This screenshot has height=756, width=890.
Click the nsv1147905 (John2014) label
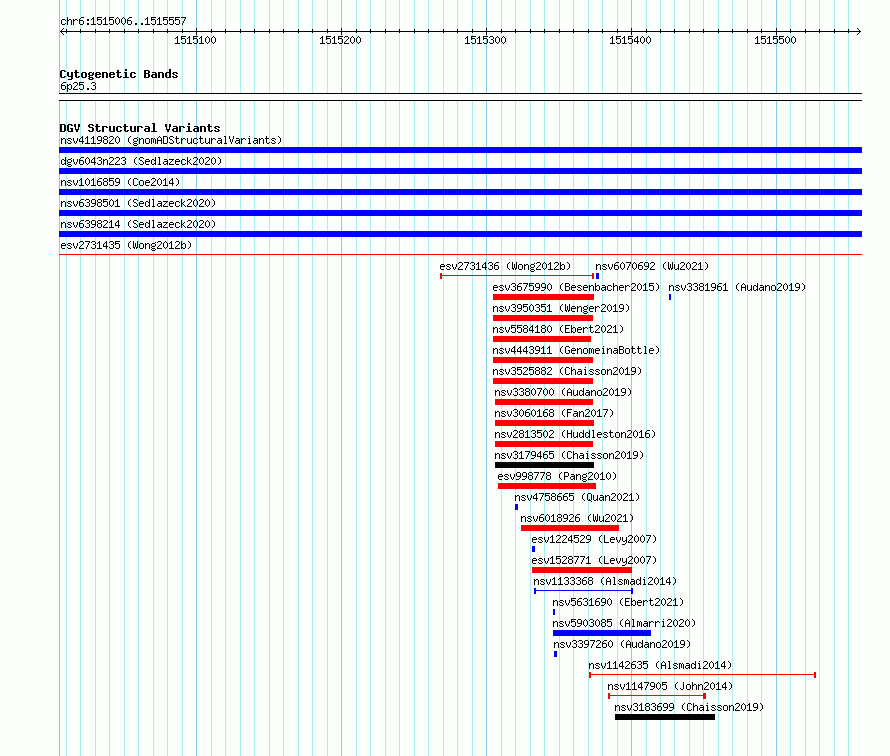[670, 686]
